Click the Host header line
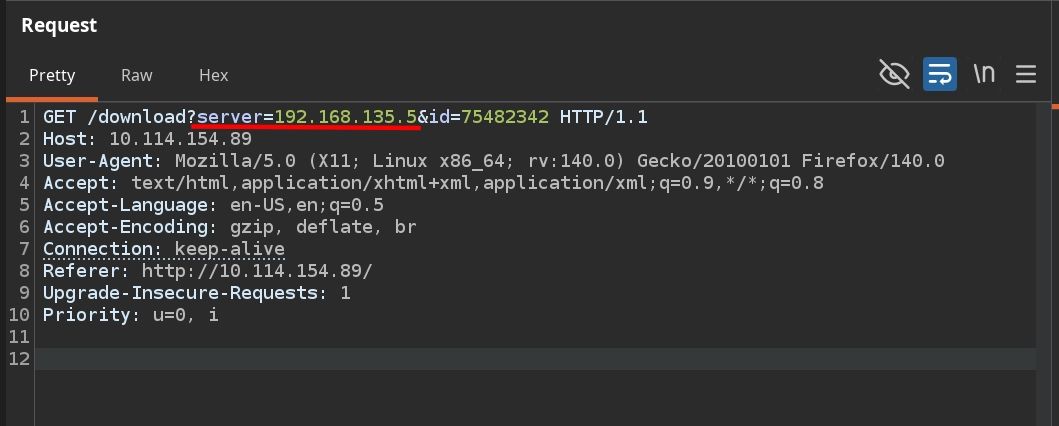This screenshot has width=1059, height=426. pyautogui.click(x=147, y=139)
